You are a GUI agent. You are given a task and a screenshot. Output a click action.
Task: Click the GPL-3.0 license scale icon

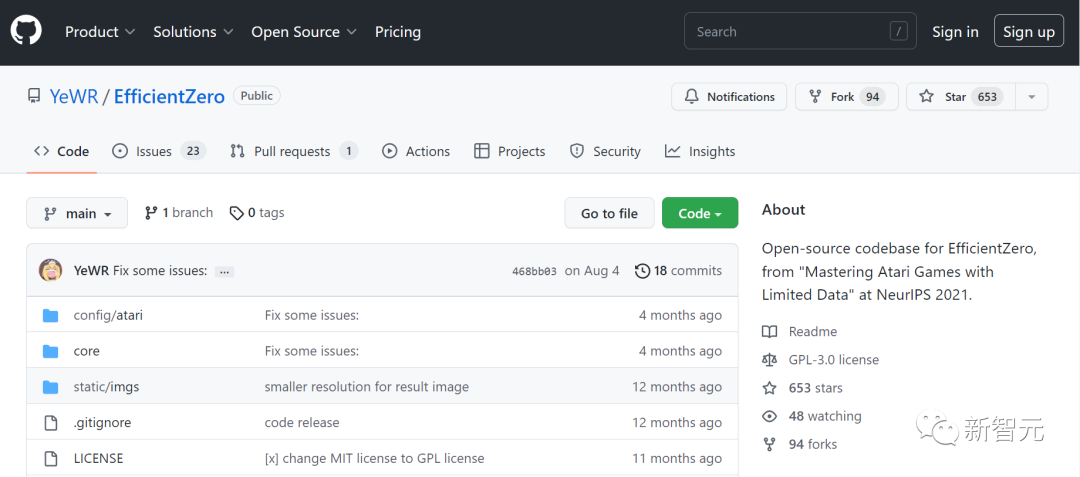tap(769, 360)
